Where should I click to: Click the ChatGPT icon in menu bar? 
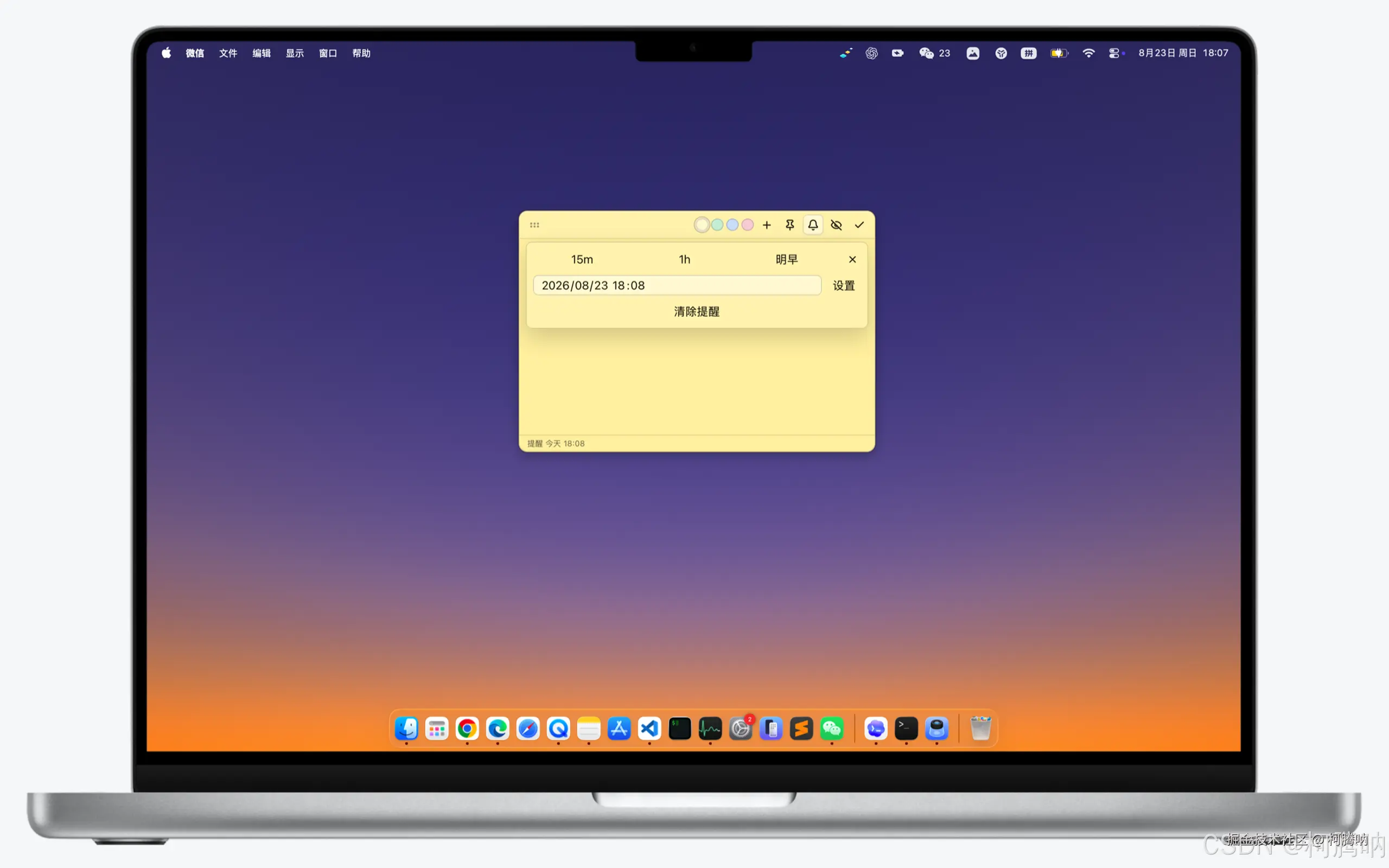(871, 53)
